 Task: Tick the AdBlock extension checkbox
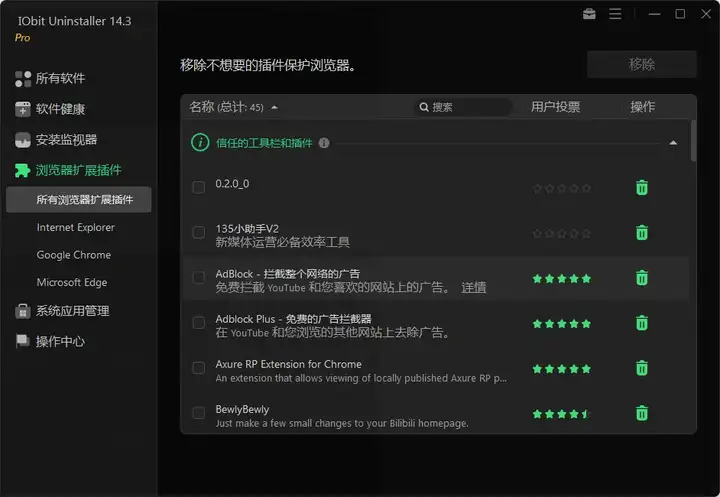click(198, 277)
